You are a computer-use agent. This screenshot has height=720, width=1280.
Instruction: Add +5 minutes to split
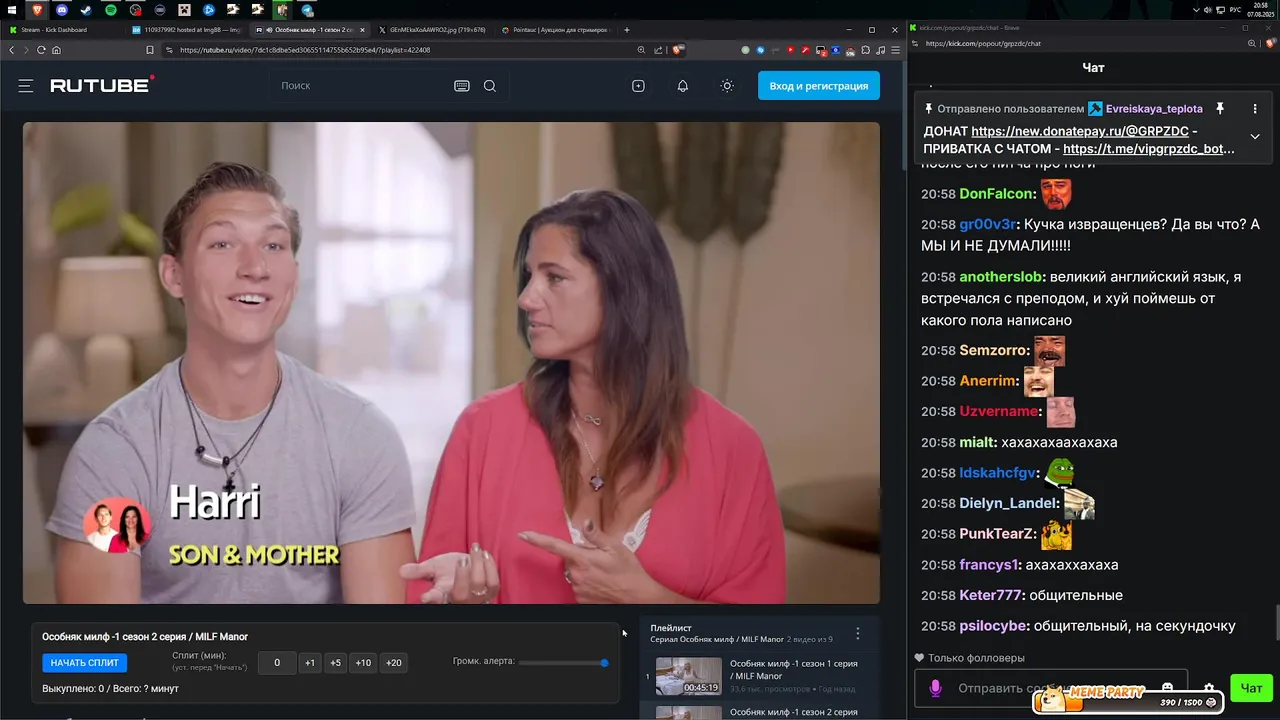(x=335, y=663)
